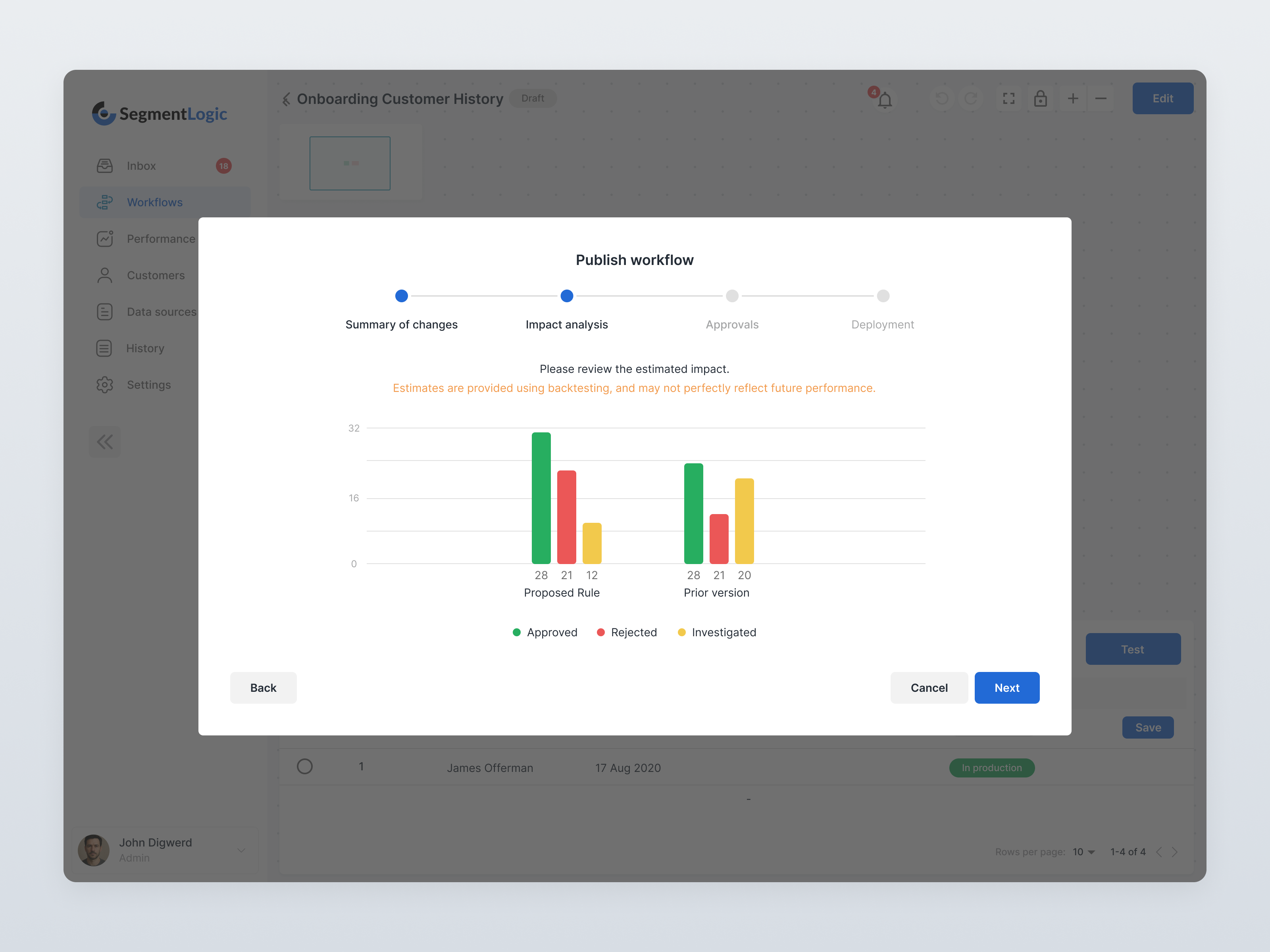
Task: Click Impact analysis step dot
Action: (567, 296)
